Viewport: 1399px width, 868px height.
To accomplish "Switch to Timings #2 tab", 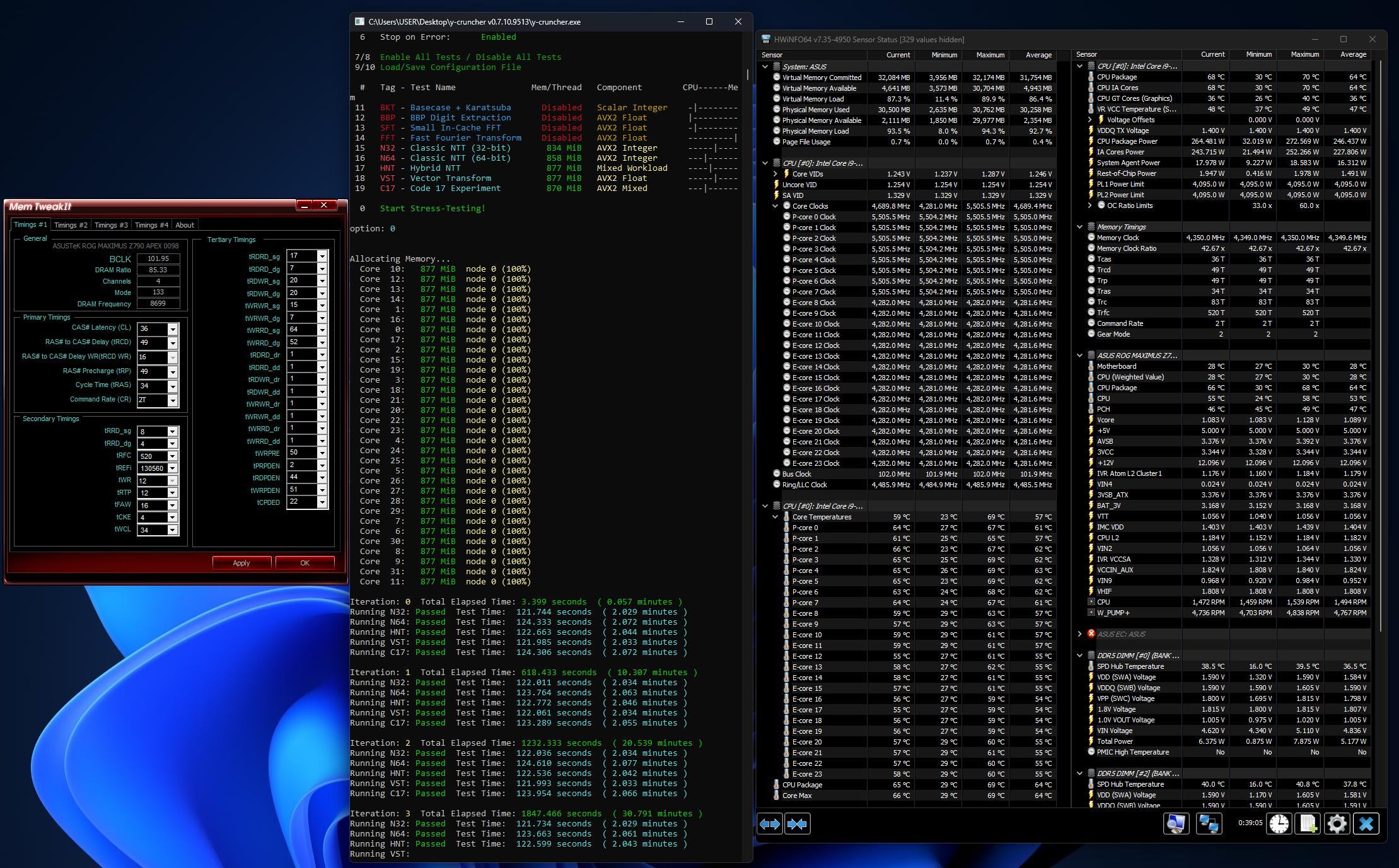I will tap(71, 225).
